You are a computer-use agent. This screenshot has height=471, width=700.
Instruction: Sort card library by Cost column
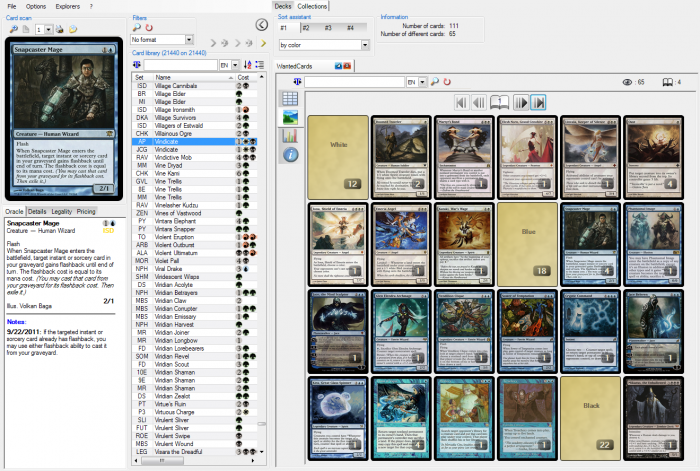tap(246, 77)
